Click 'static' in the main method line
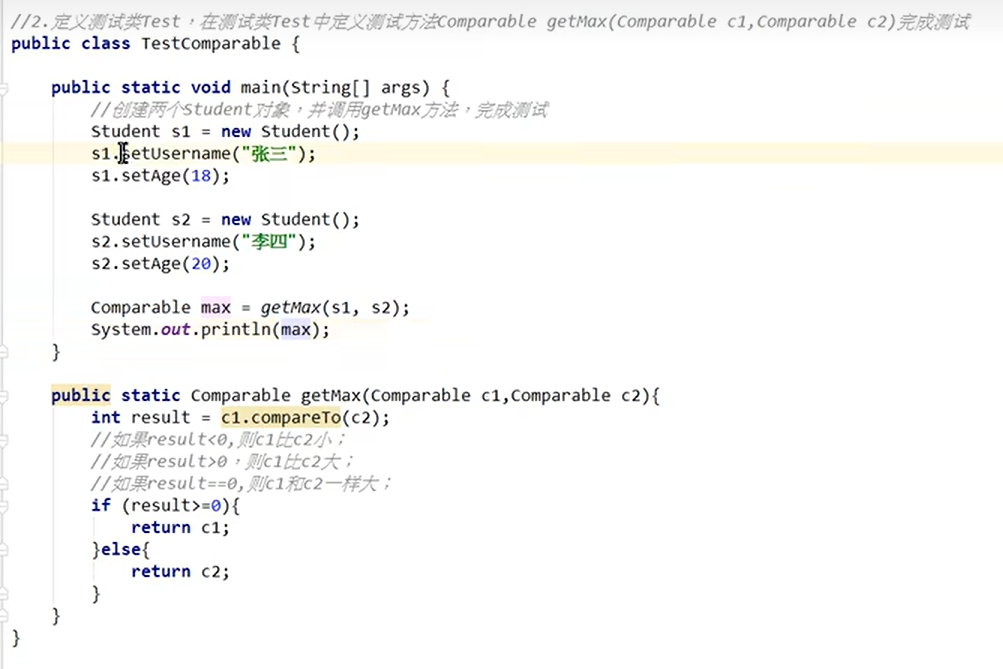Image resolution: width=1003 pixels, height=669 pixels. (150, 88)
